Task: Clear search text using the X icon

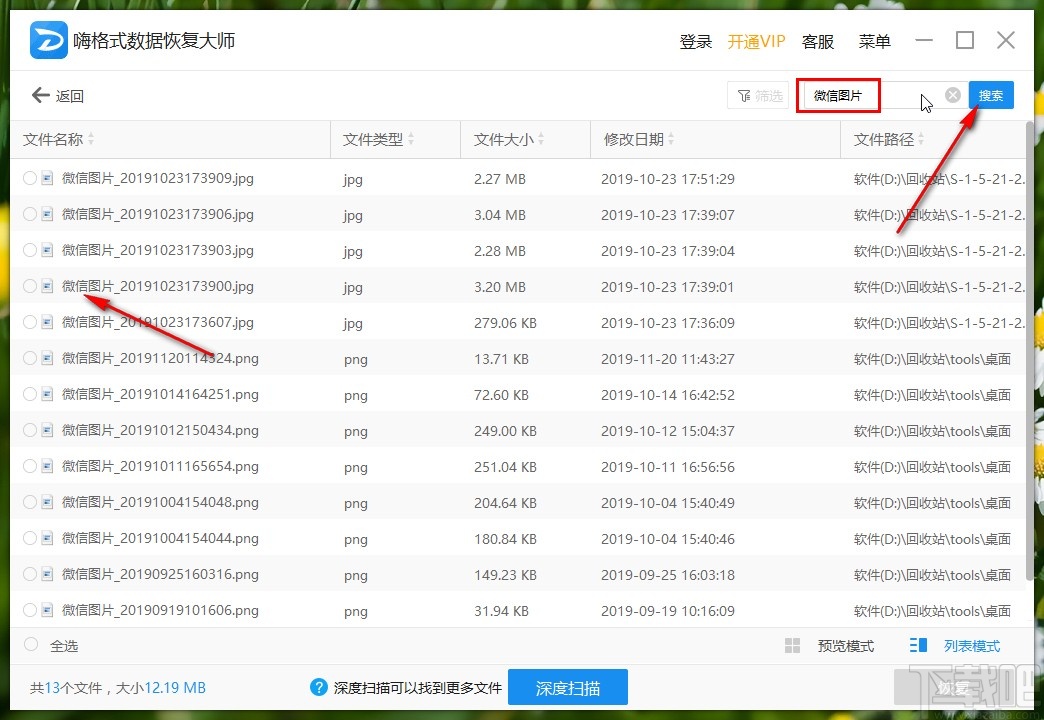Action: [x=951, y=94]
